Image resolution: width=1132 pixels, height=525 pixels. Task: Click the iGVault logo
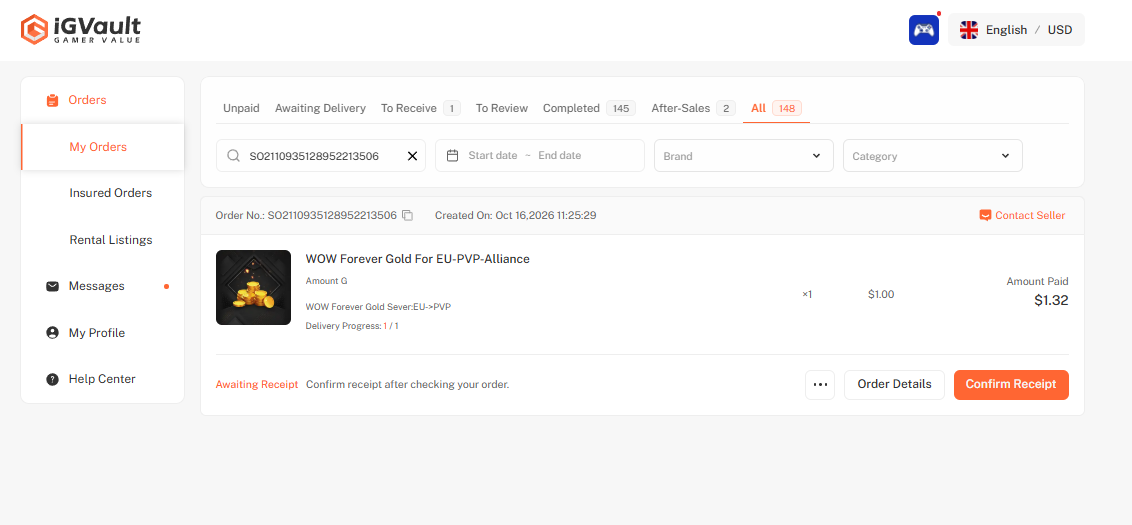tap(81, 30)
